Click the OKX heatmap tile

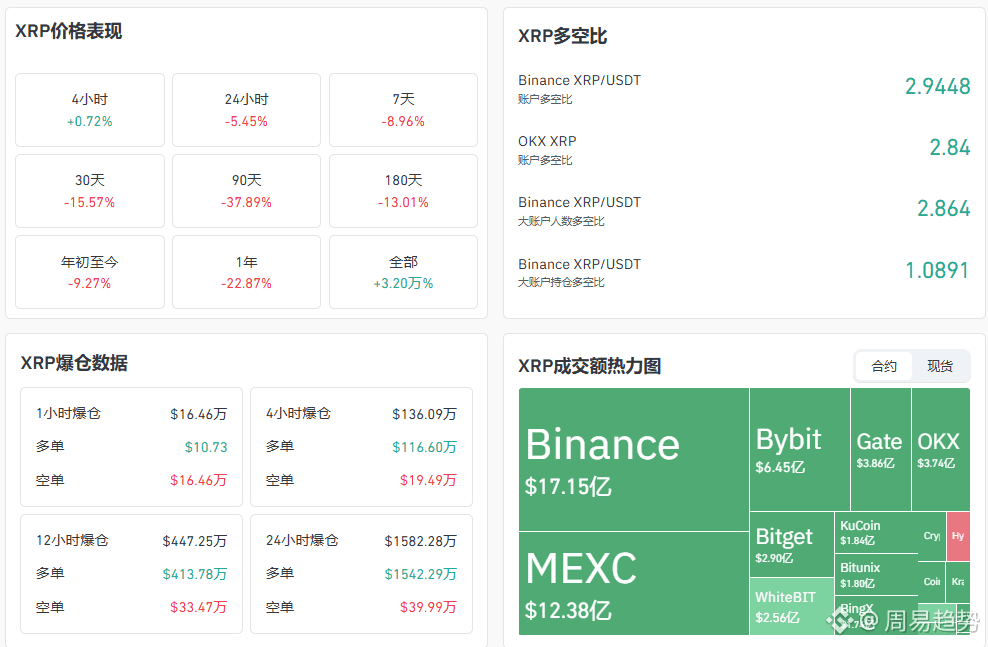[x=941, y=449]
